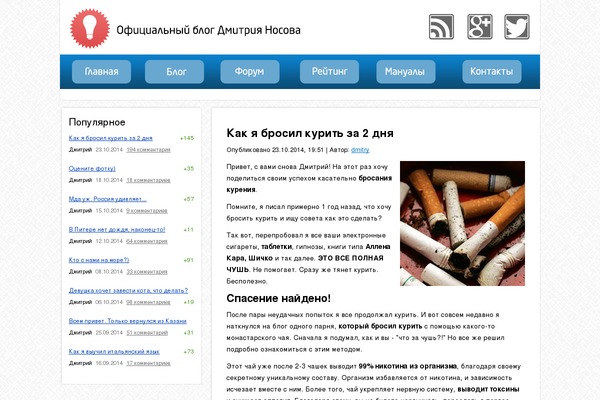600x400 pixels.
Task: Click the Популярное sidebar heading
Action: [97, 122]
